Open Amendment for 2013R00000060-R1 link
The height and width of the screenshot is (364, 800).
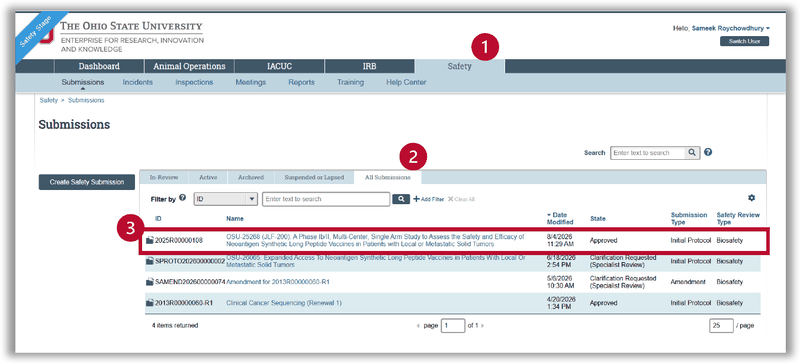pos(279,282)
